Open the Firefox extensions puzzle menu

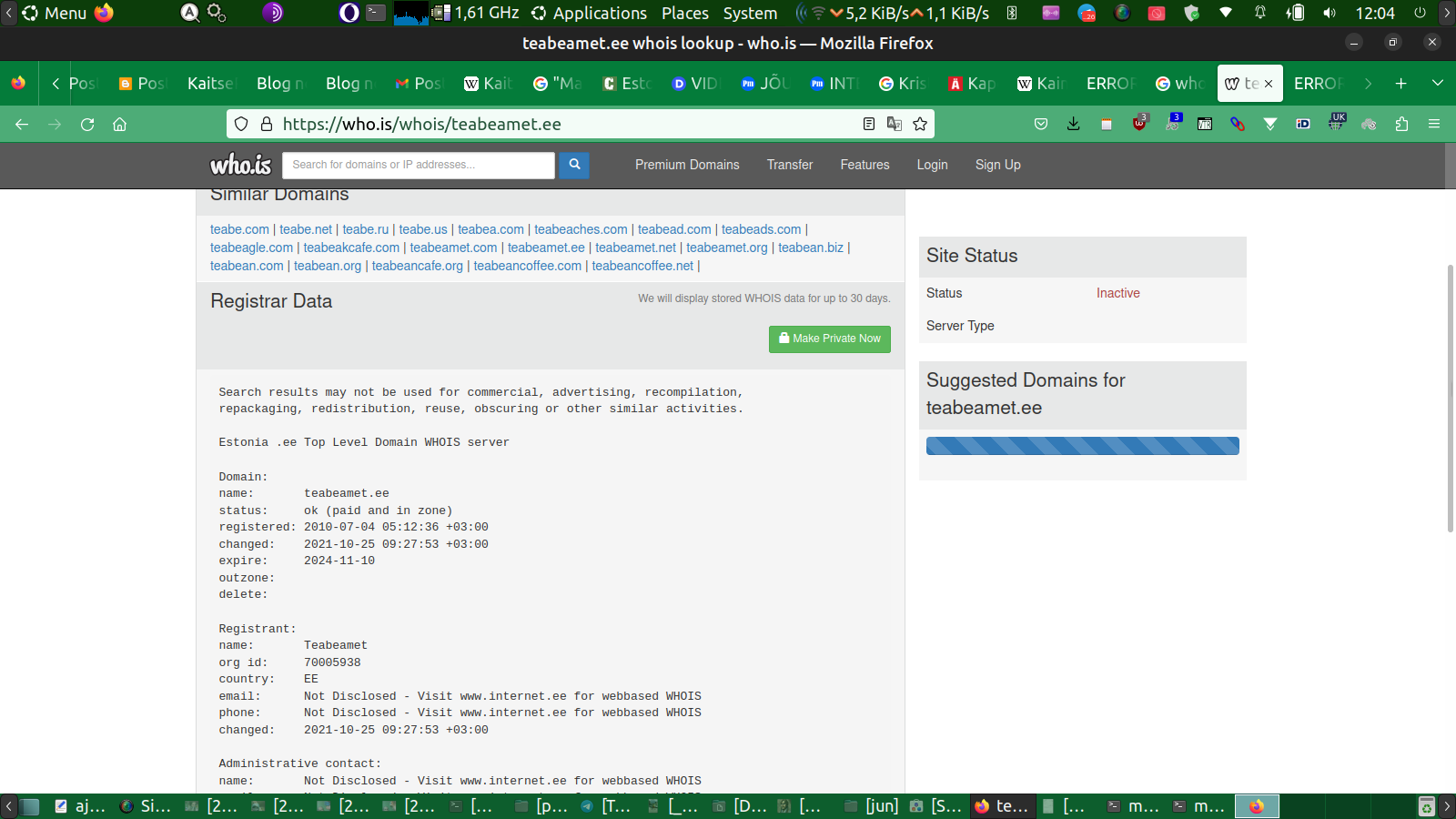tap(1401, 124)
